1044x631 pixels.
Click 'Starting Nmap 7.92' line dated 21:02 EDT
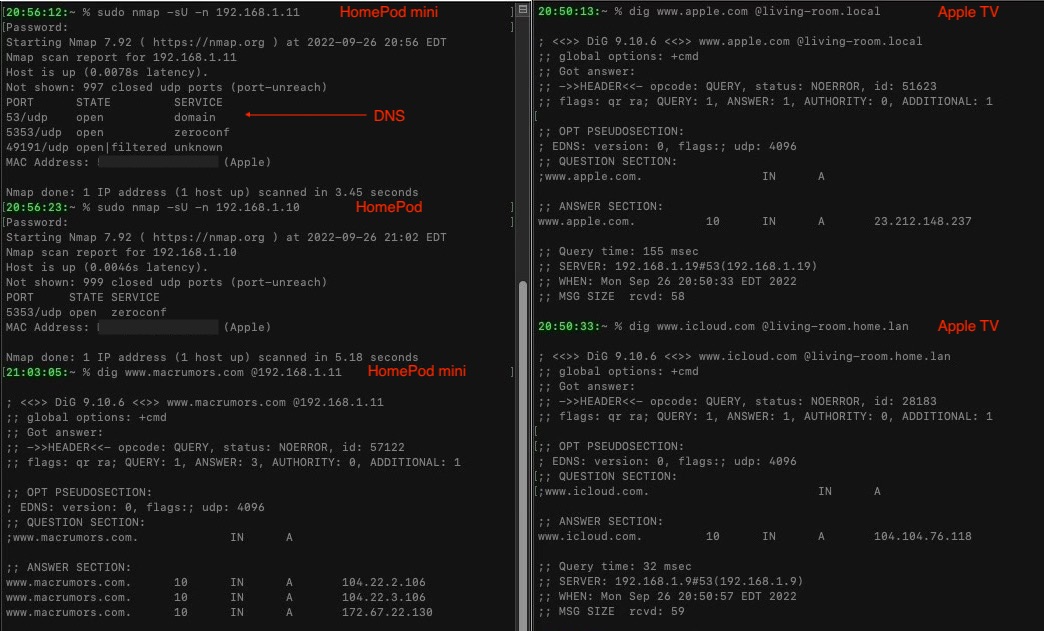pos(226,237)
